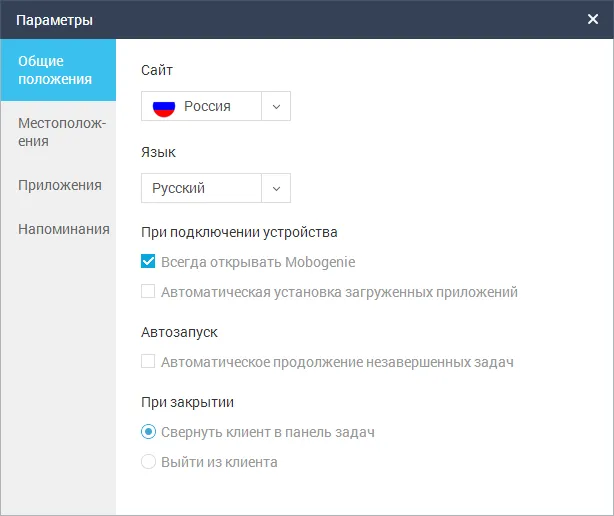Screen dimensions: 614x516
Task: Open the Россия site combo box
Action: tap(216, 106)
